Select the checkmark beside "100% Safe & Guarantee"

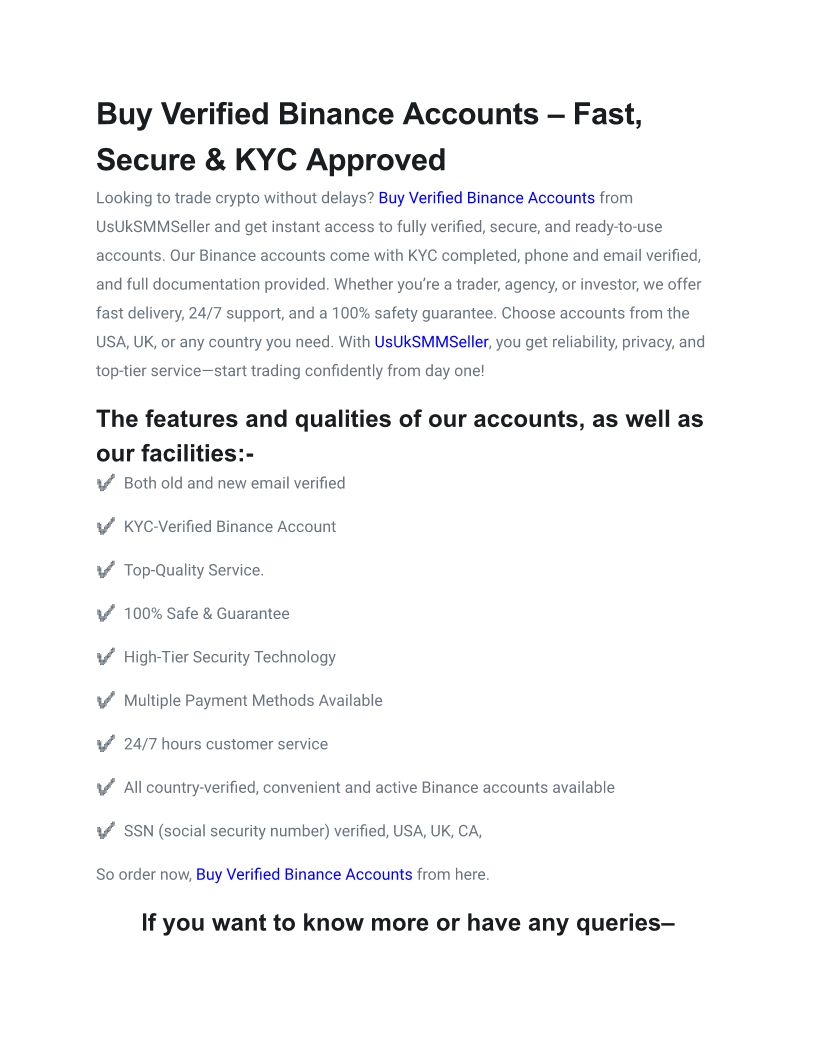[106, 614]
